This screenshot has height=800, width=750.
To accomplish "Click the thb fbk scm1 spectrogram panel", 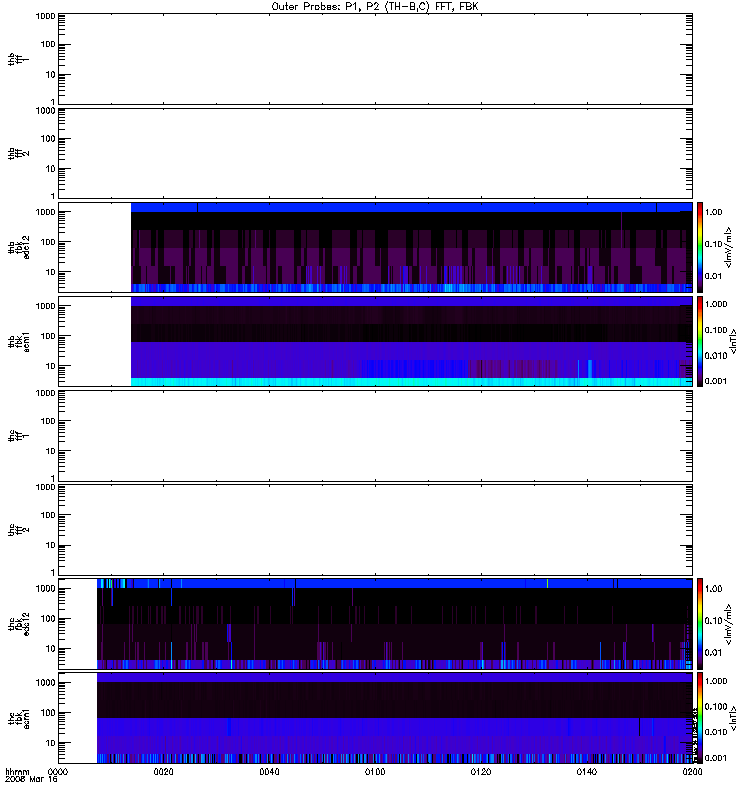I will [375, 341].
